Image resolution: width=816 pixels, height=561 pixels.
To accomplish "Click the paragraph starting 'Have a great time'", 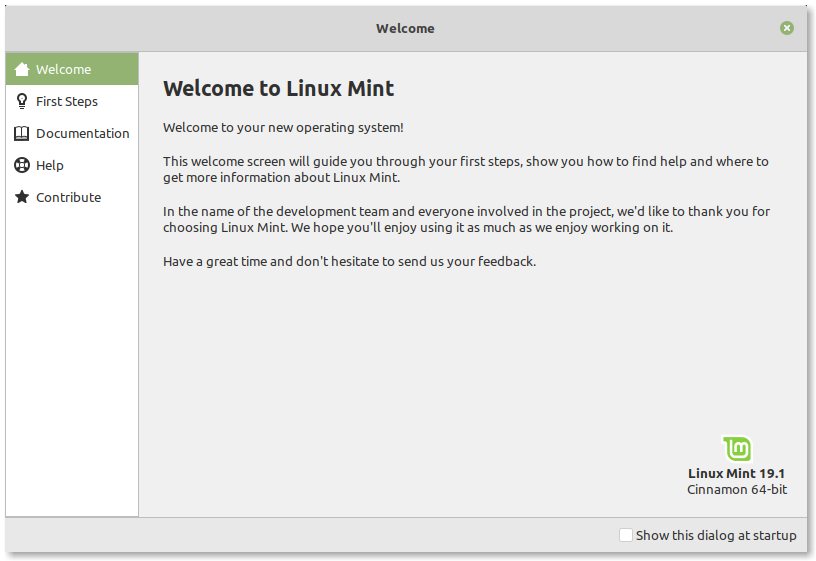I will pyautogui.click(x=349, y=261).
